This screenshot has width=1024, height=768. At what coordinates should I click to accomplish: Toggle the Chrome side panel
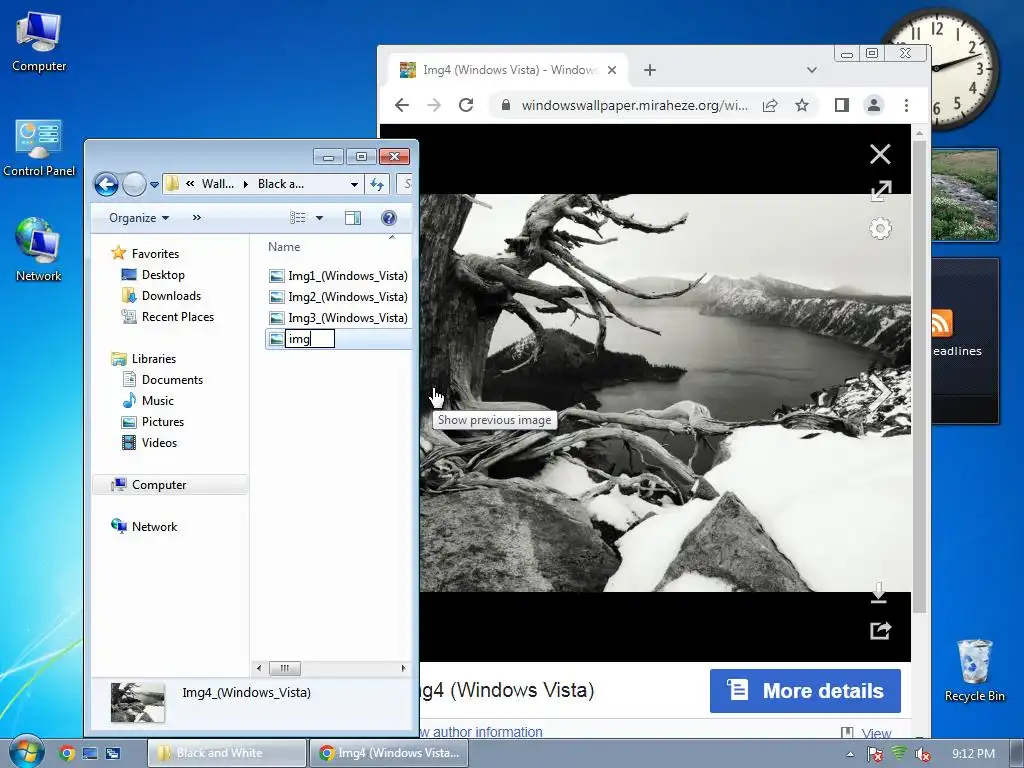(842, 105)
